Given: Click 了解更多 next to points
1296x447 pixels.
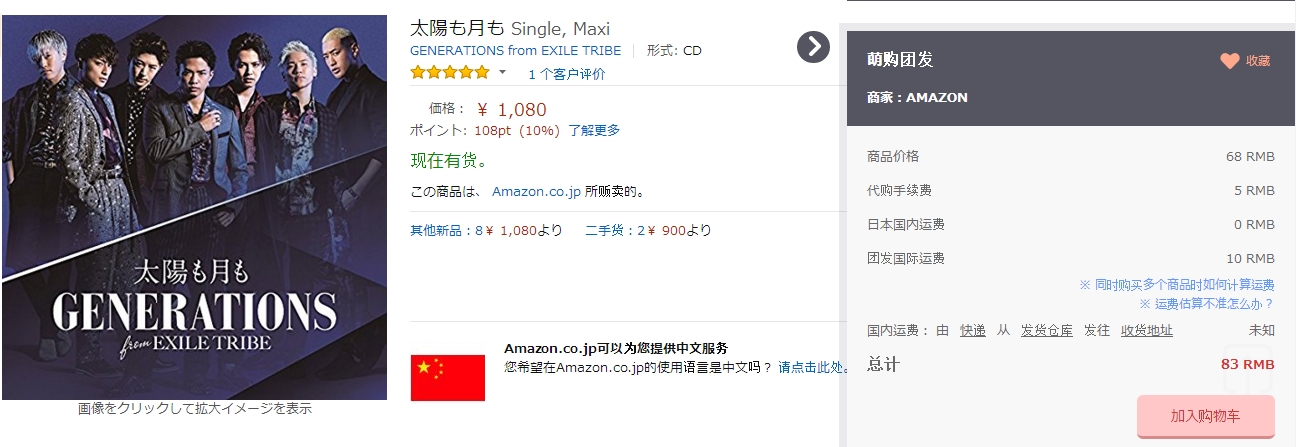Looking at the screenshot, I should 594,130.
